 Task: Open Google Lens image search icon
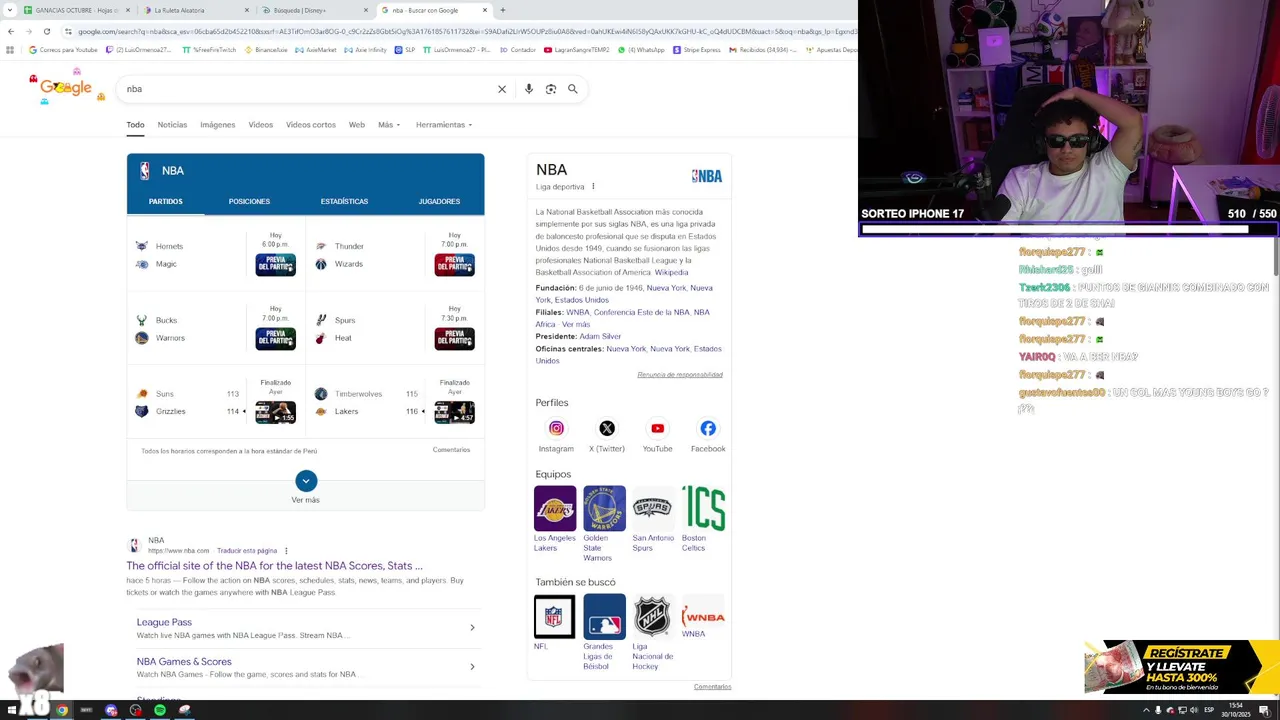pyautogui.click(x=551, y=89)
